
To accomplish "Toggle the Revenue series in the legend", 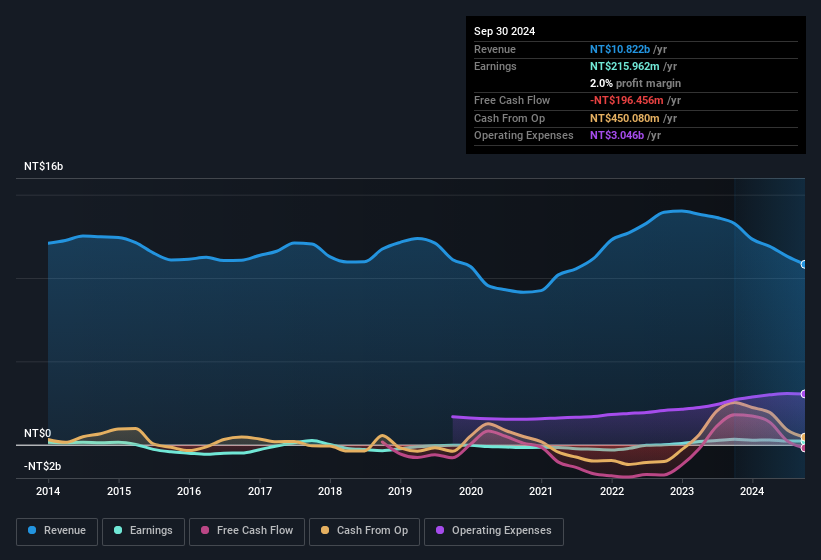I will [x=57, y=531].
